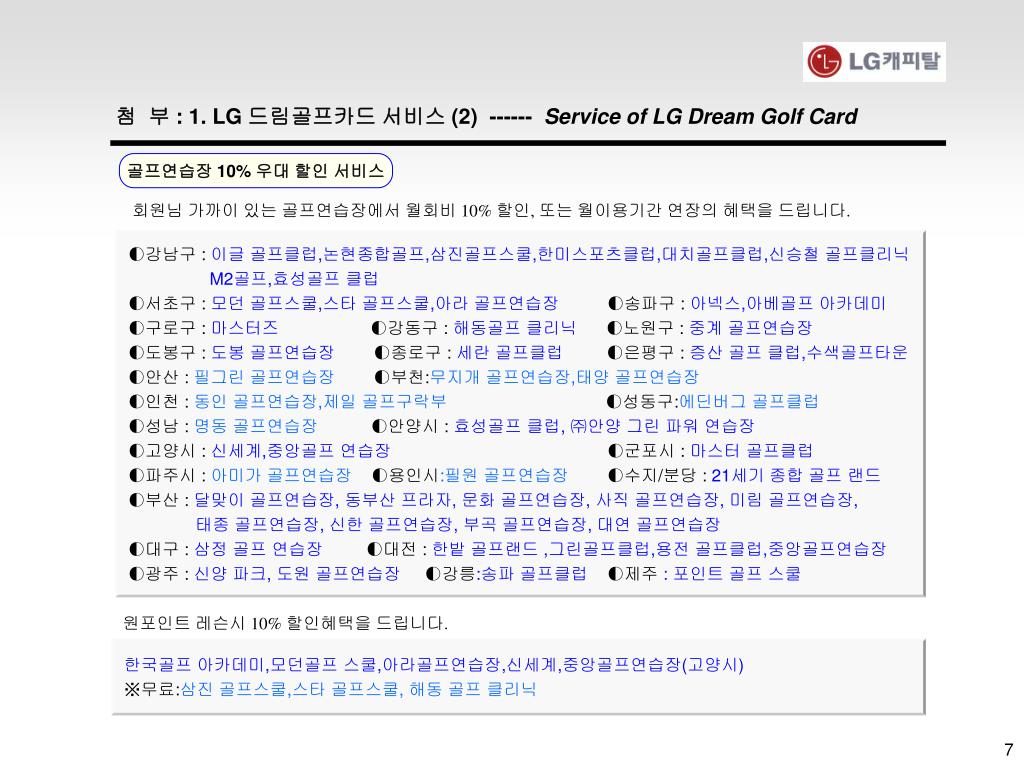Click '동인 골프연습장' in the 인천 row
Image resolution: width=1024 pixels, height=768 pixels.
[x=255, y=402]
